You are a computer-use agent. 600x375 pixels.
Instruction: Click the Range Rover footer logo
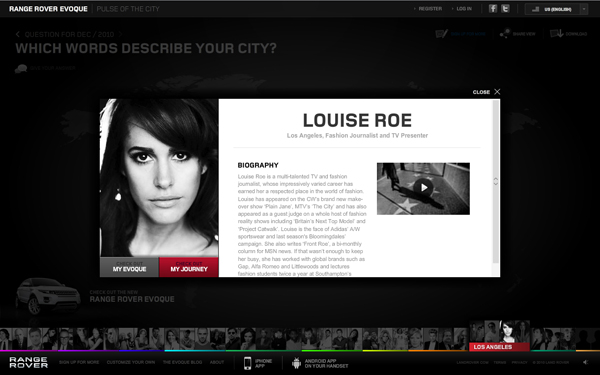(29, 362)
